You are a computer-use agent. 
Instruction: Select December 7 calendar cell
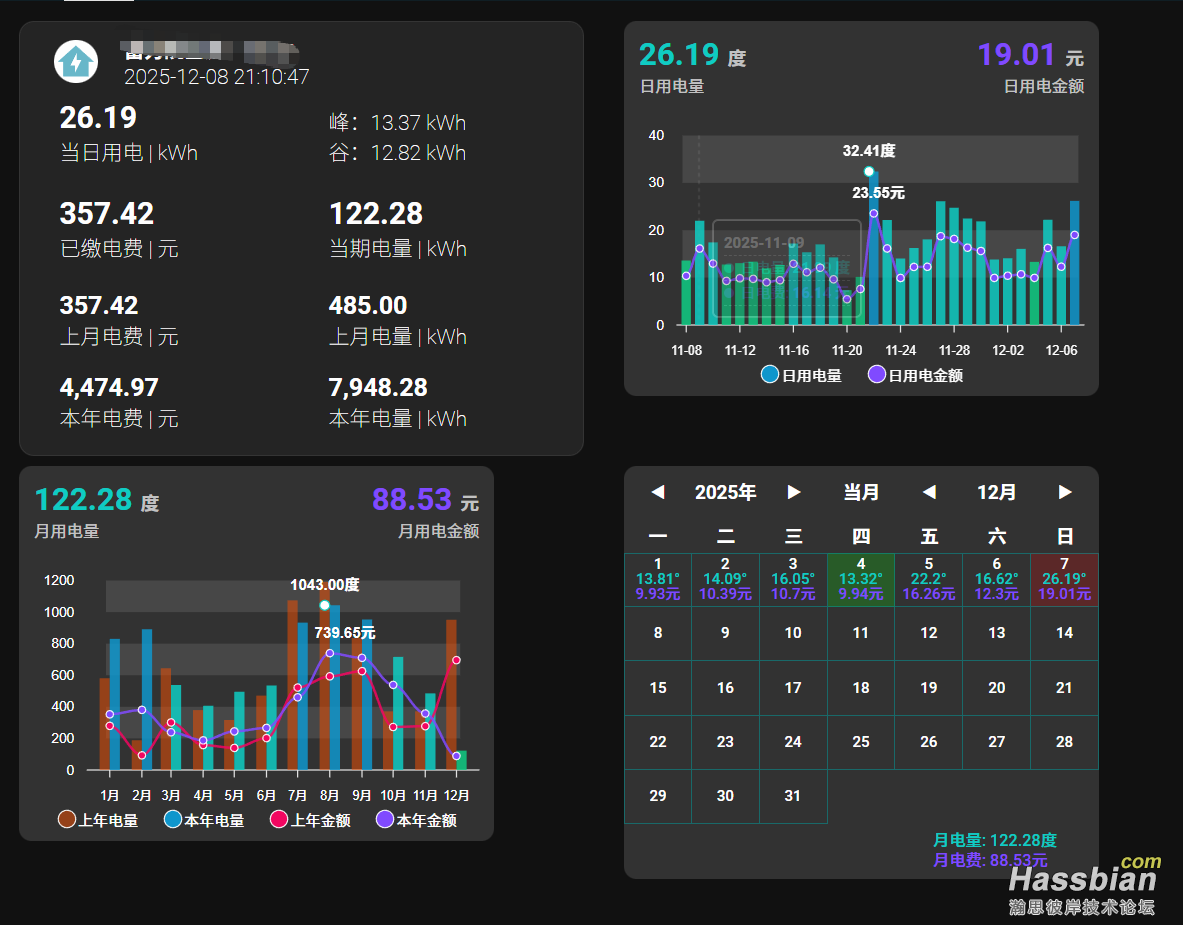(1064, 579)
